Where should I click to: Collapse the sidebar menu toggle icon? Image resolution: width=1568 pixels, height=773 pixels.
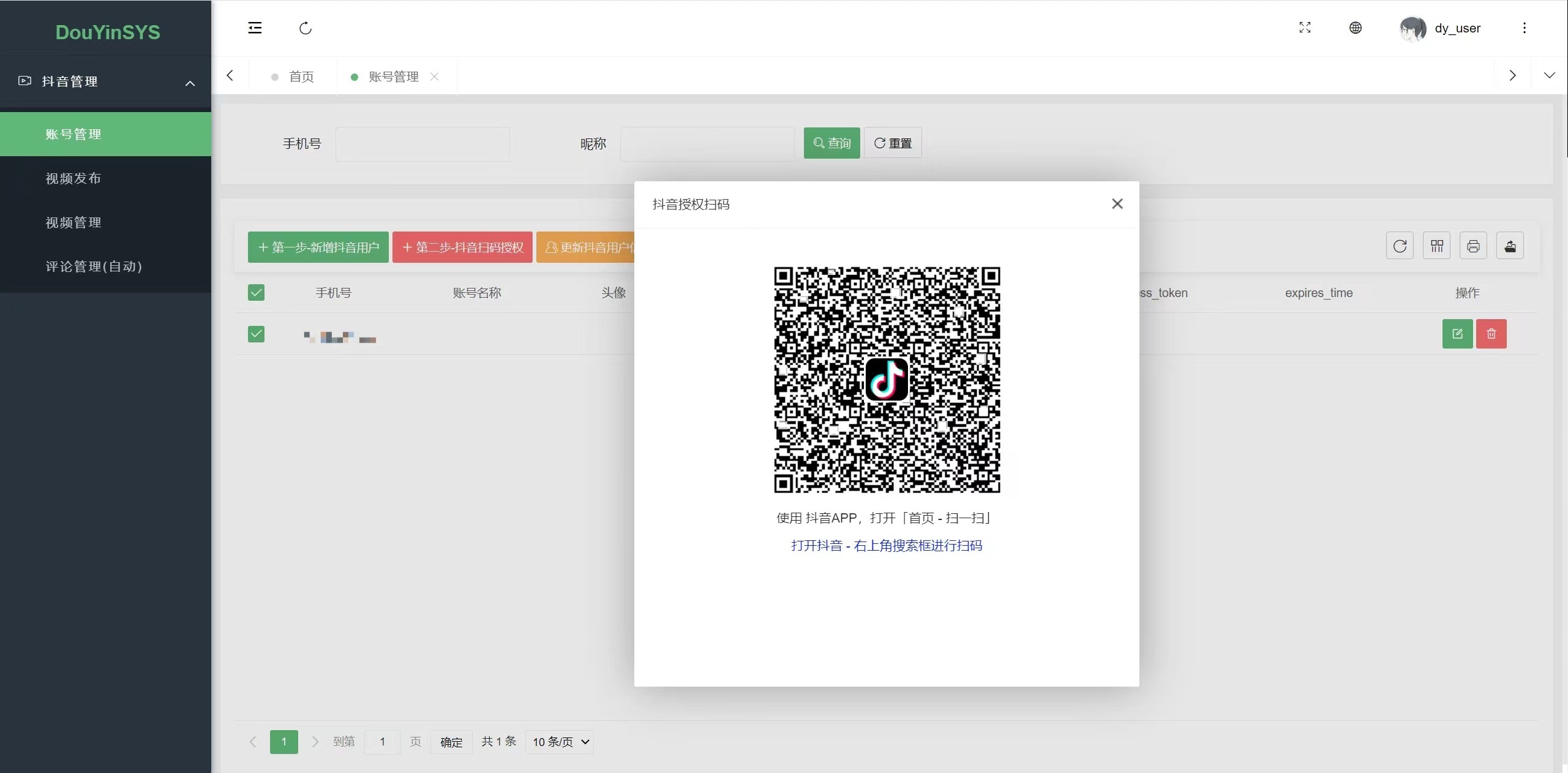[255, 28]
